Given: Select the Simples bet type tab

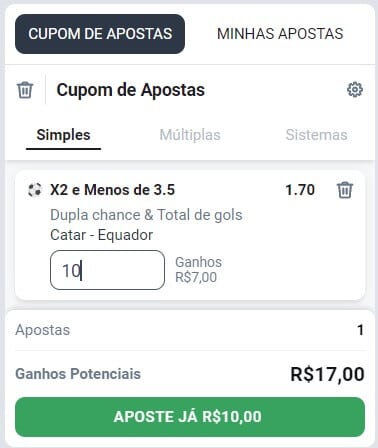Looking at the screenshot, I should [63, 135].
